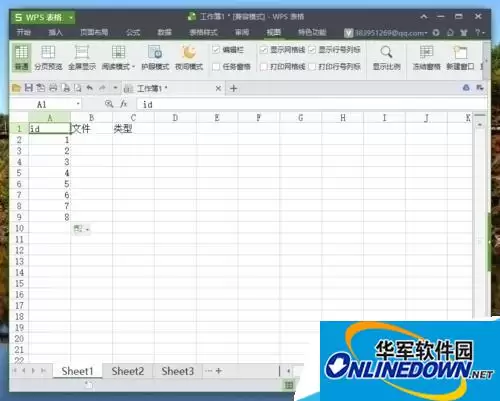
Task: Expand the Reading Mode (阅读模式) dropdown
Action: 133,67
